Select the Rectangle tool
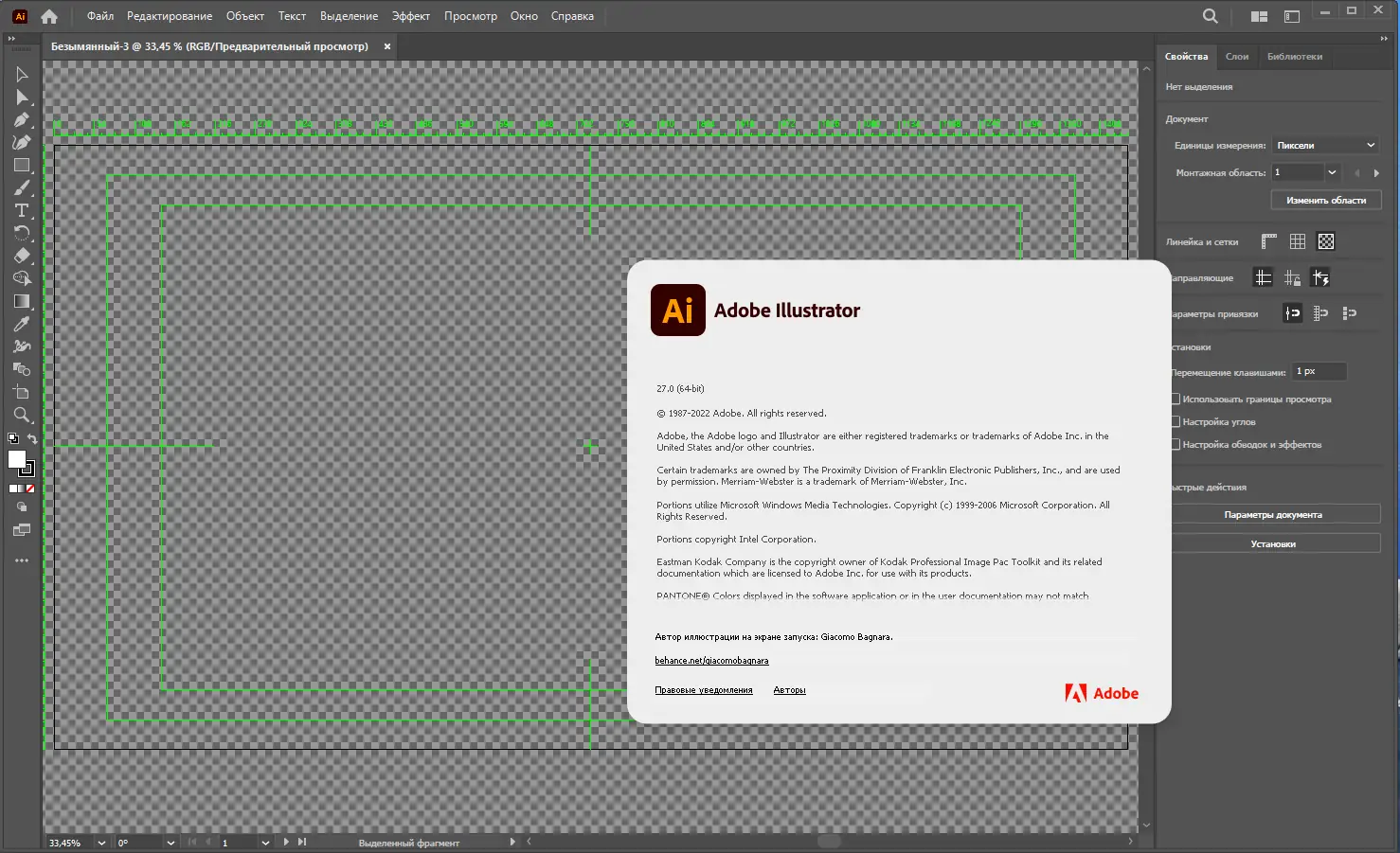 (22, 166)
